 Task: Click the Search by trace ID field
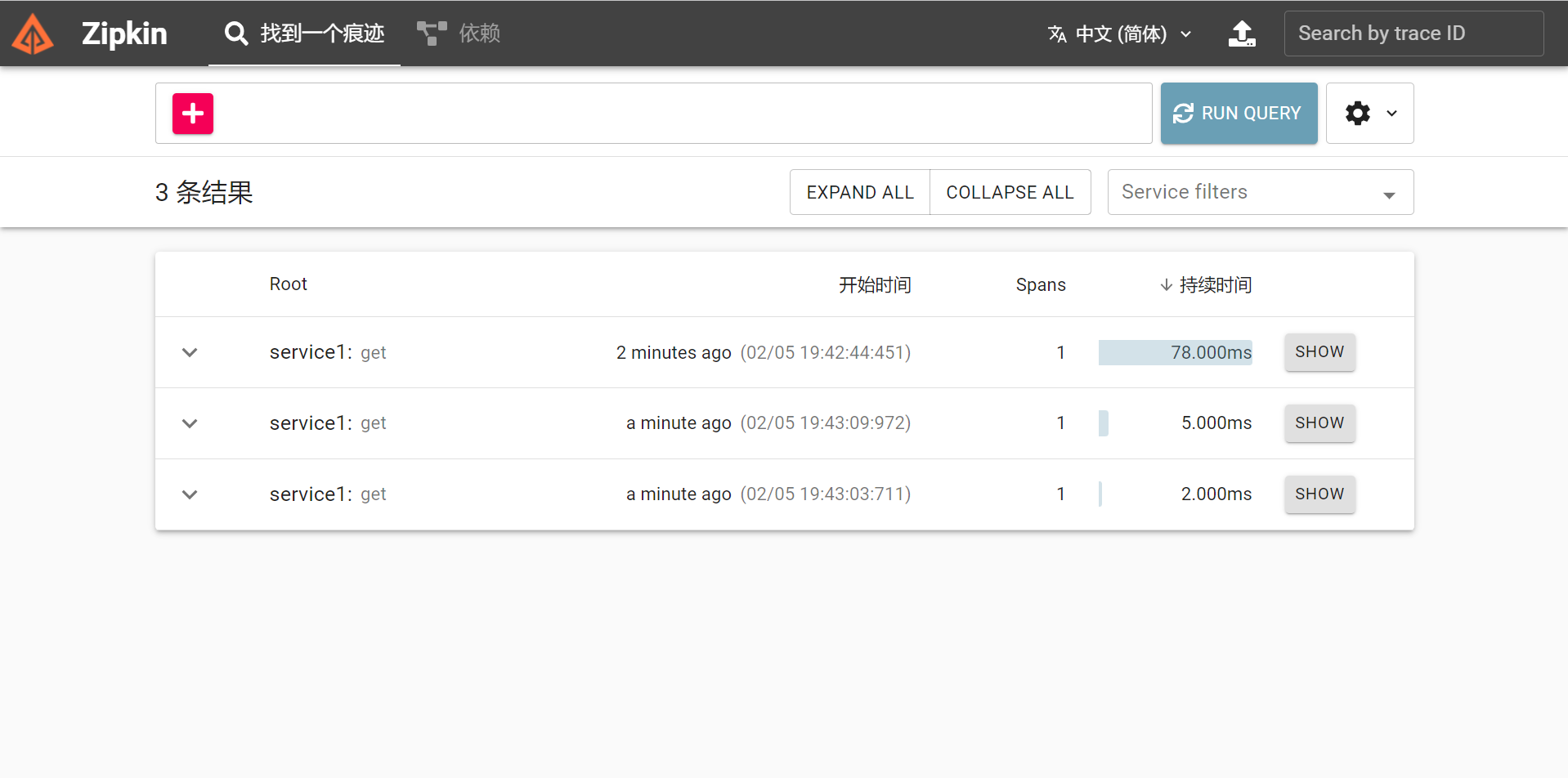tap(1413, 33)
